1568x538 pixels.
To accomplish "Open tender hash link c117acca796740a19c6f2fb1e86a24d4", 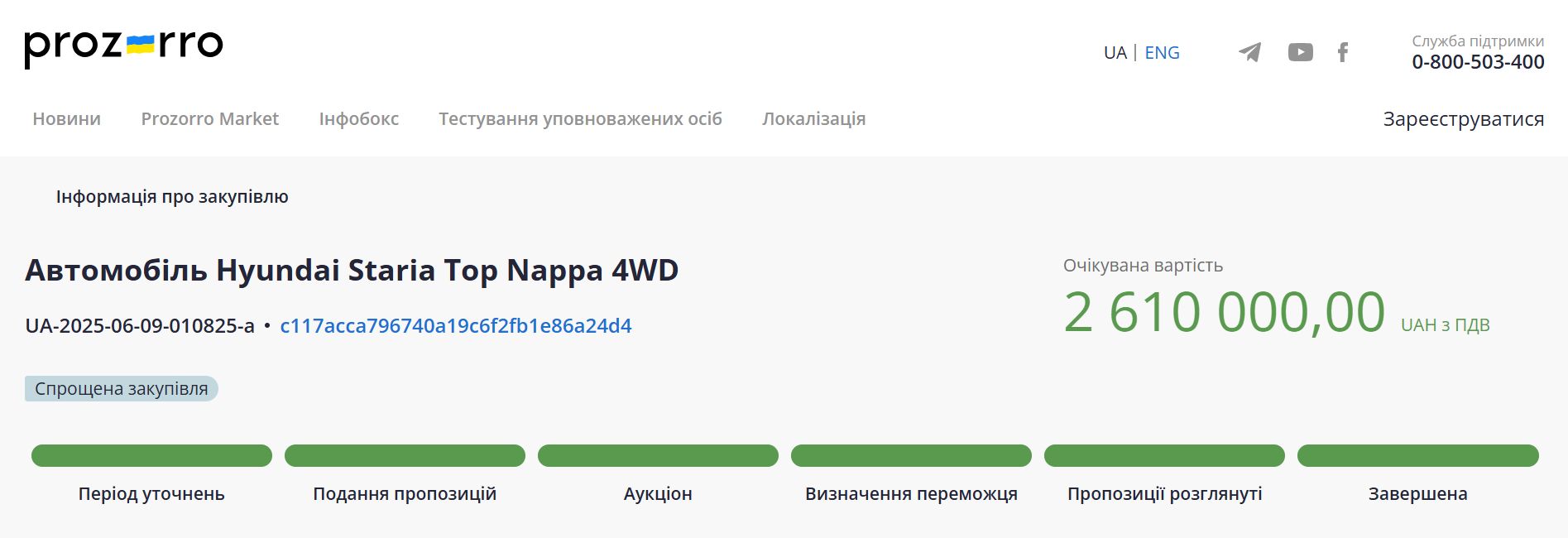I will pos(455,326).
